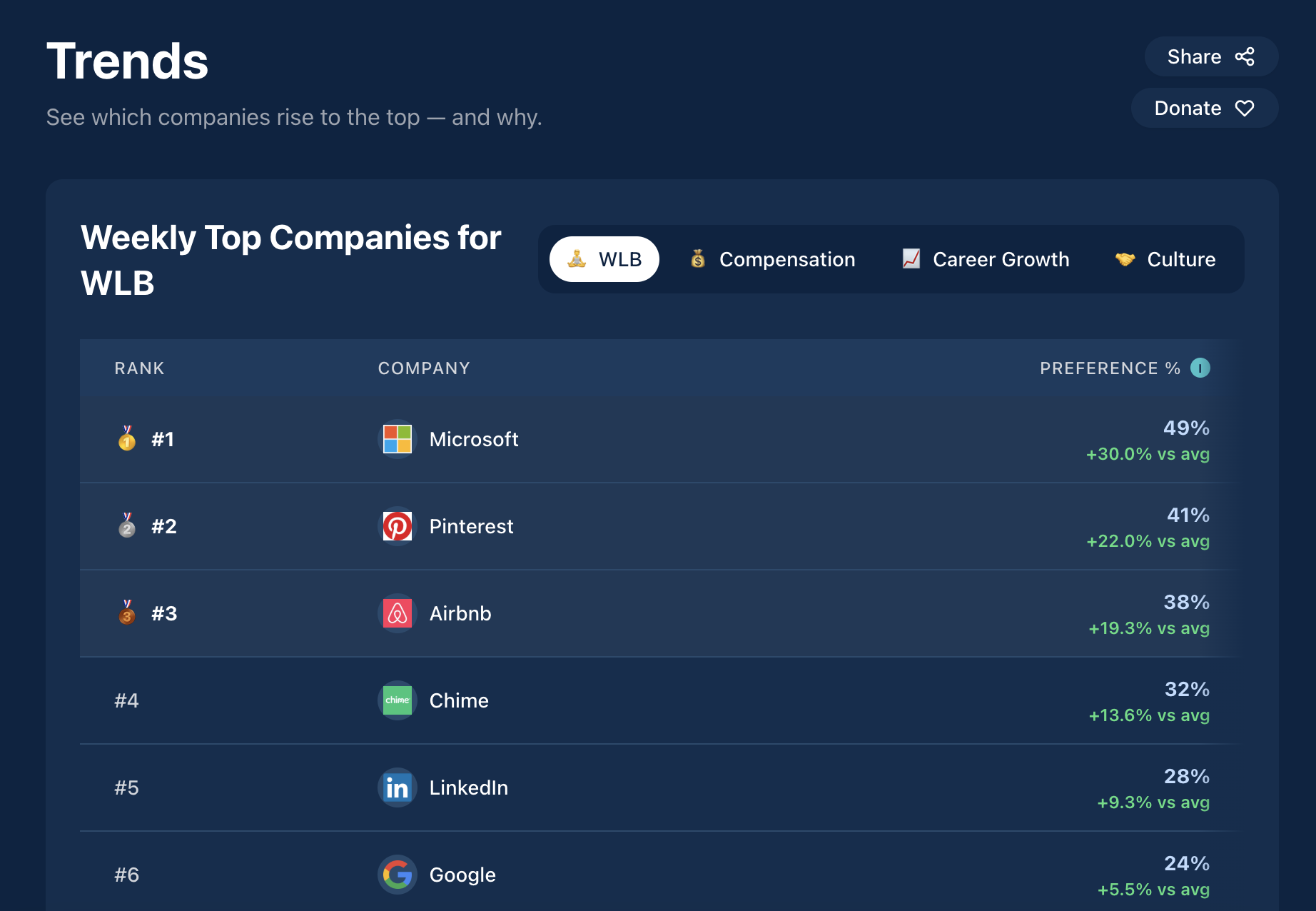Click the Donate button

[x=1204, y=108]
